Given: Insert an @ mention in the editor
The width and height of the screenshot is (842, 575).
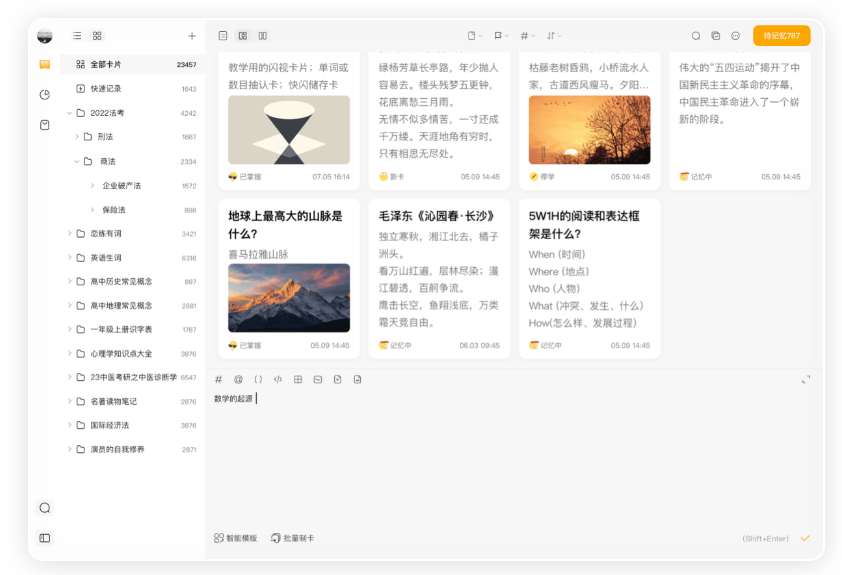Looking at the screenshot, I should coord(238,380).
